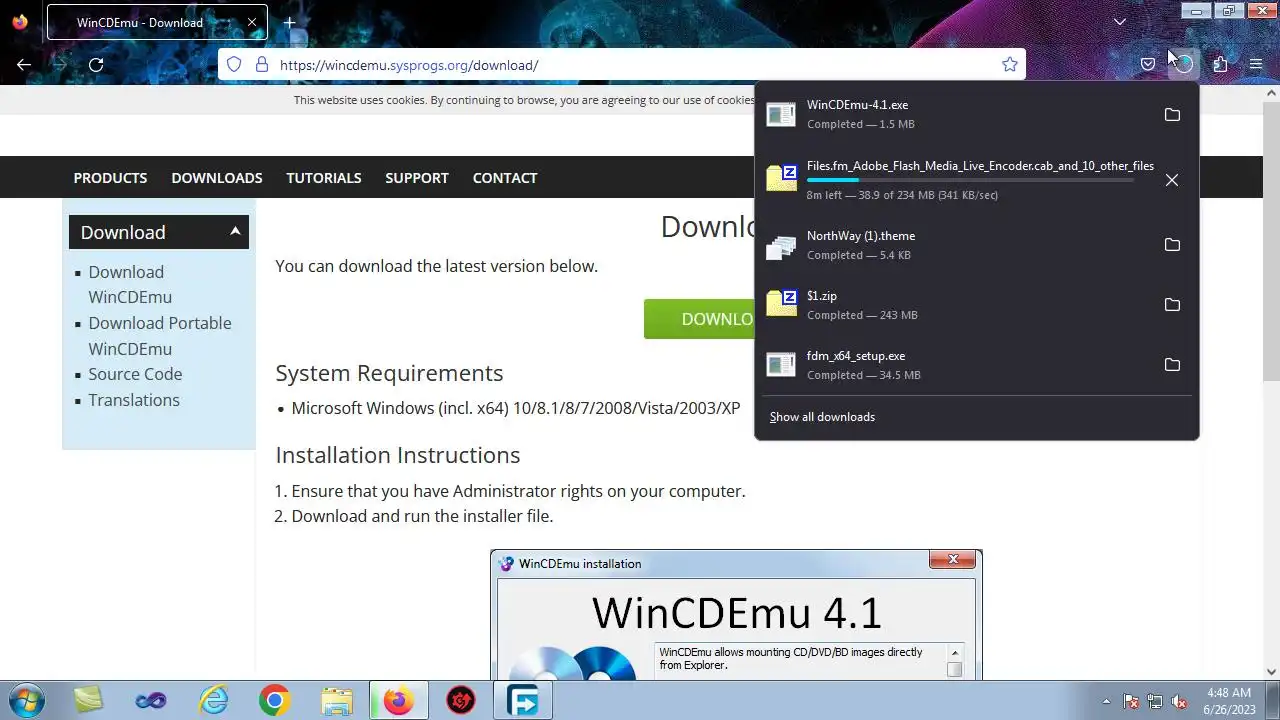Click 'System Requirements' heading

point(389,373)
